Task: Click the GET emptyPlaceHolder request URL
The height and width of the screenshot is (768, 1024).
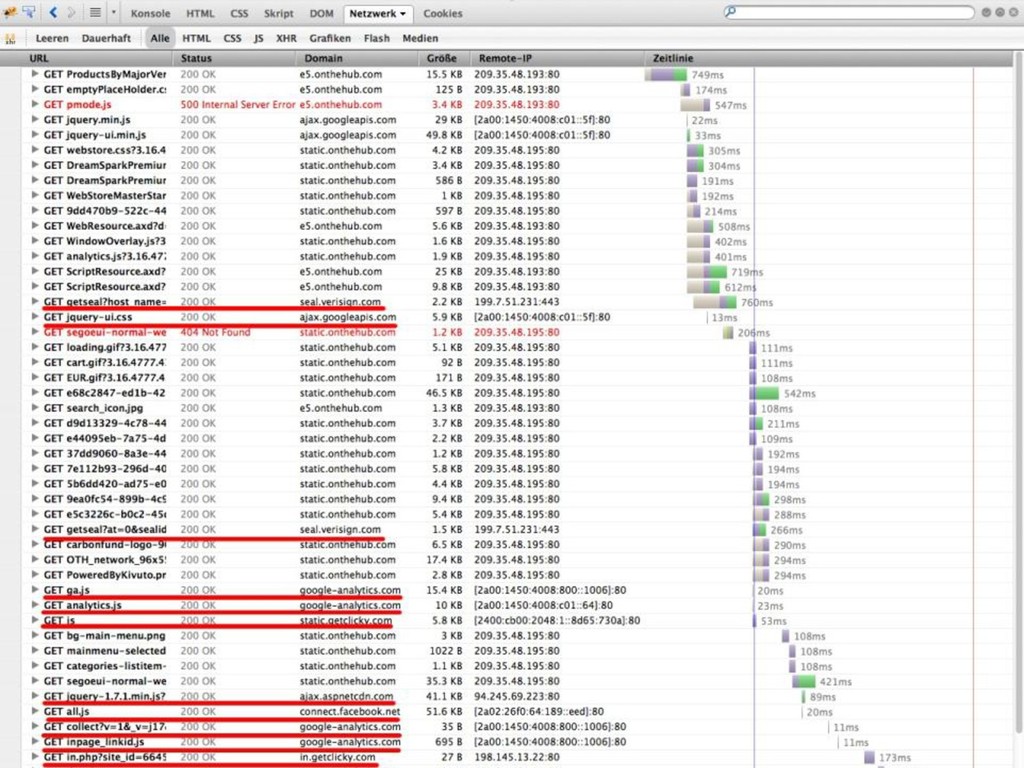Action: point(105,89)
